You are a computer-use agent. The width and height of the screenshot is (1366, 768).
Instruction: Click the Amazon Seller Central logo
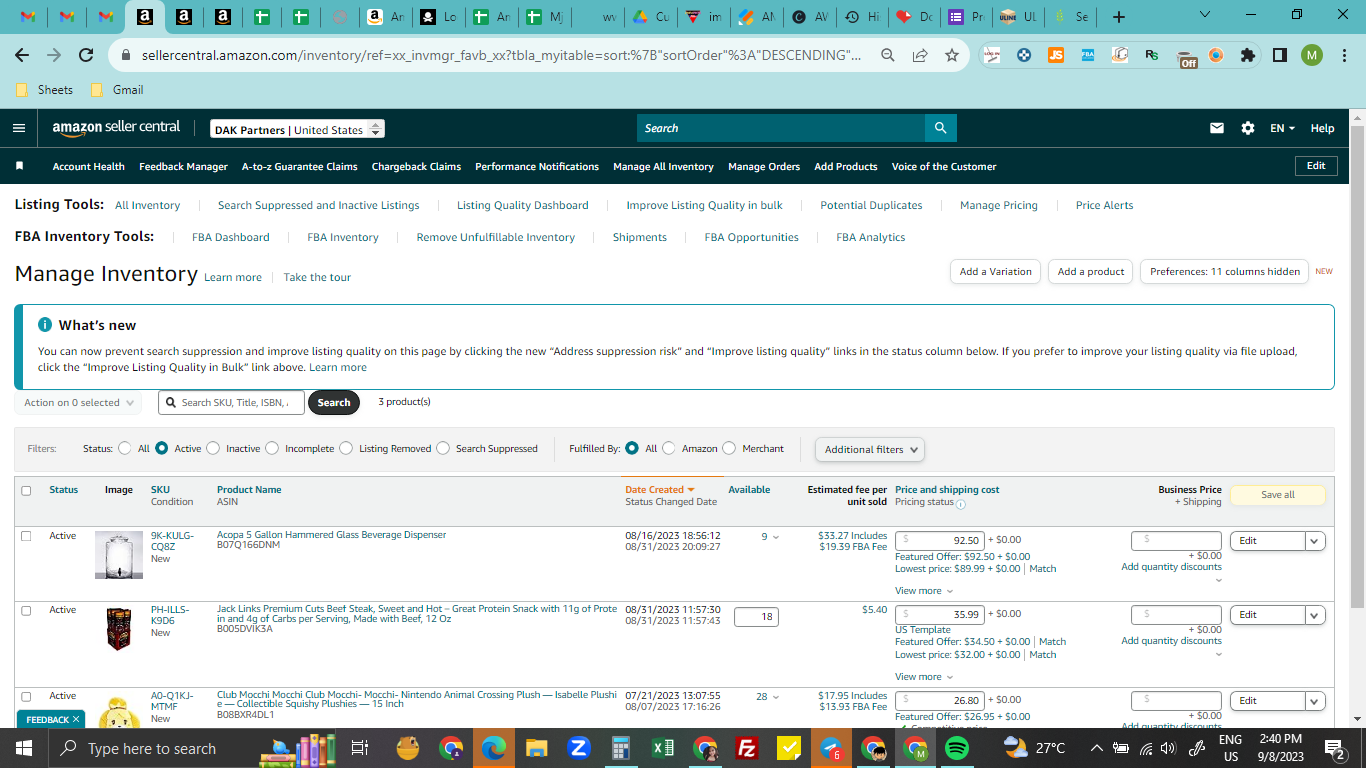point(116,128)
